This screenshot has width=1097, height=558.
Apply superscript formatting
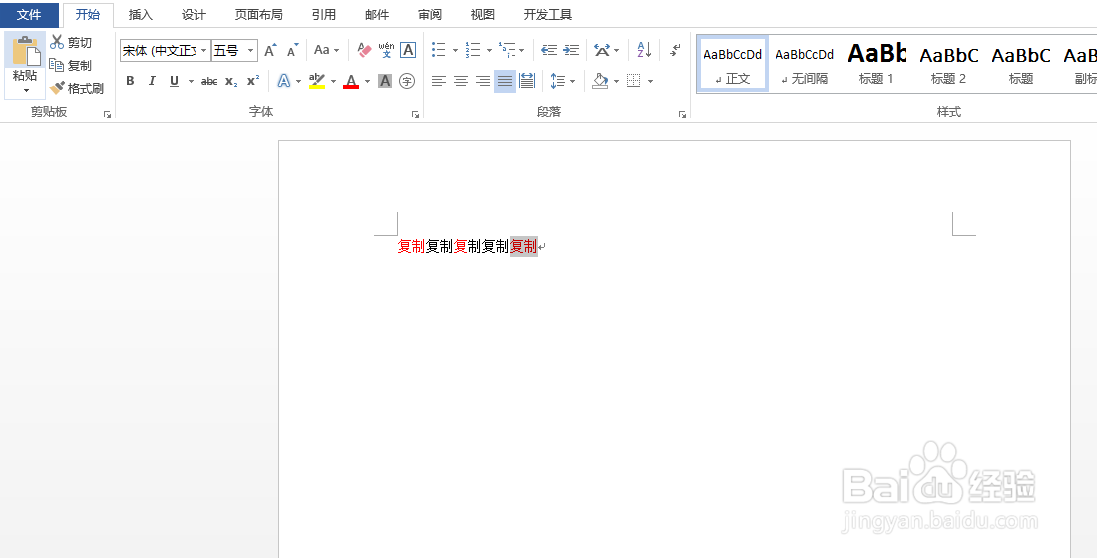click(x=253, y=81)
